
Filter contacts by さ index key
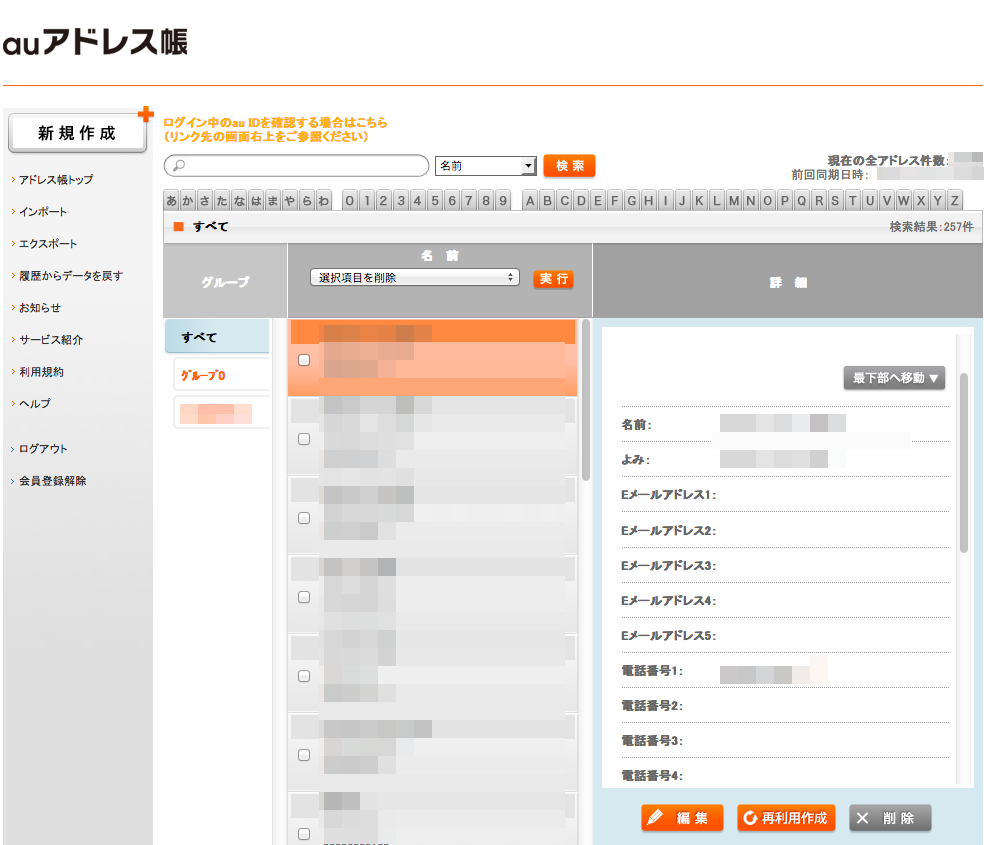tap(205, 201)
